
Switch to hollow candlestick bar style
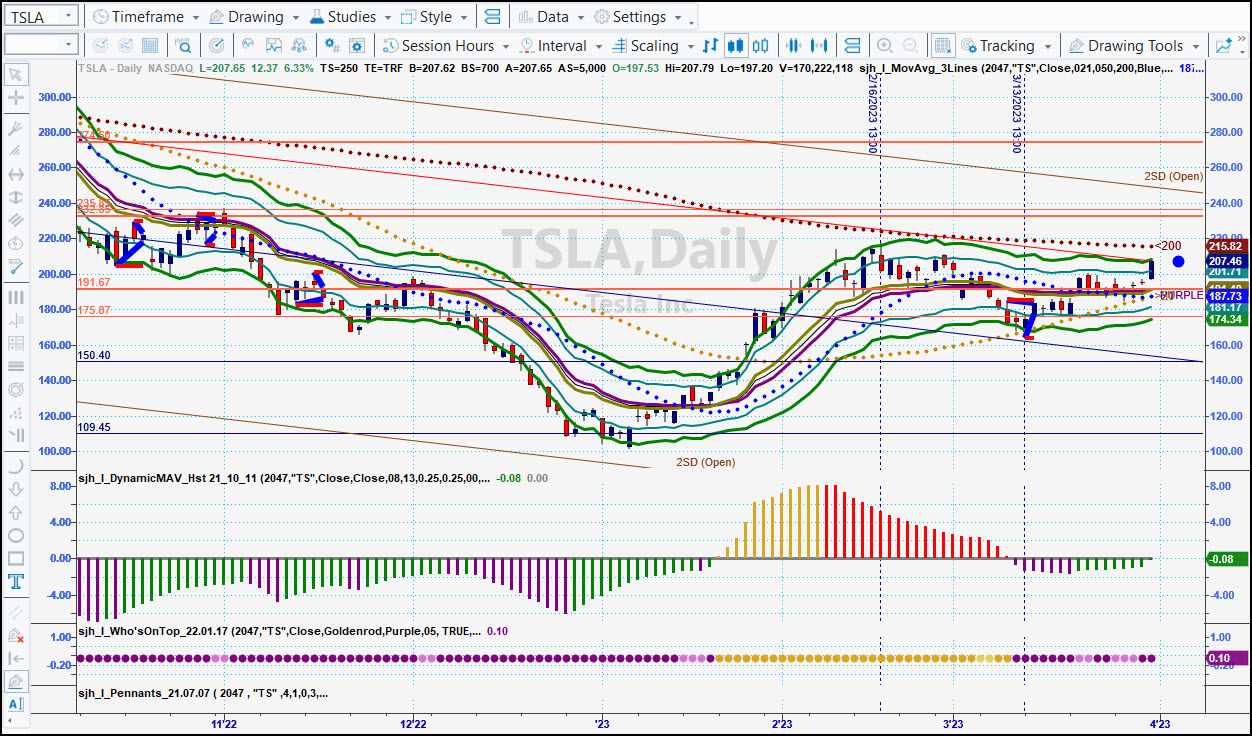(x=761, y=45)
